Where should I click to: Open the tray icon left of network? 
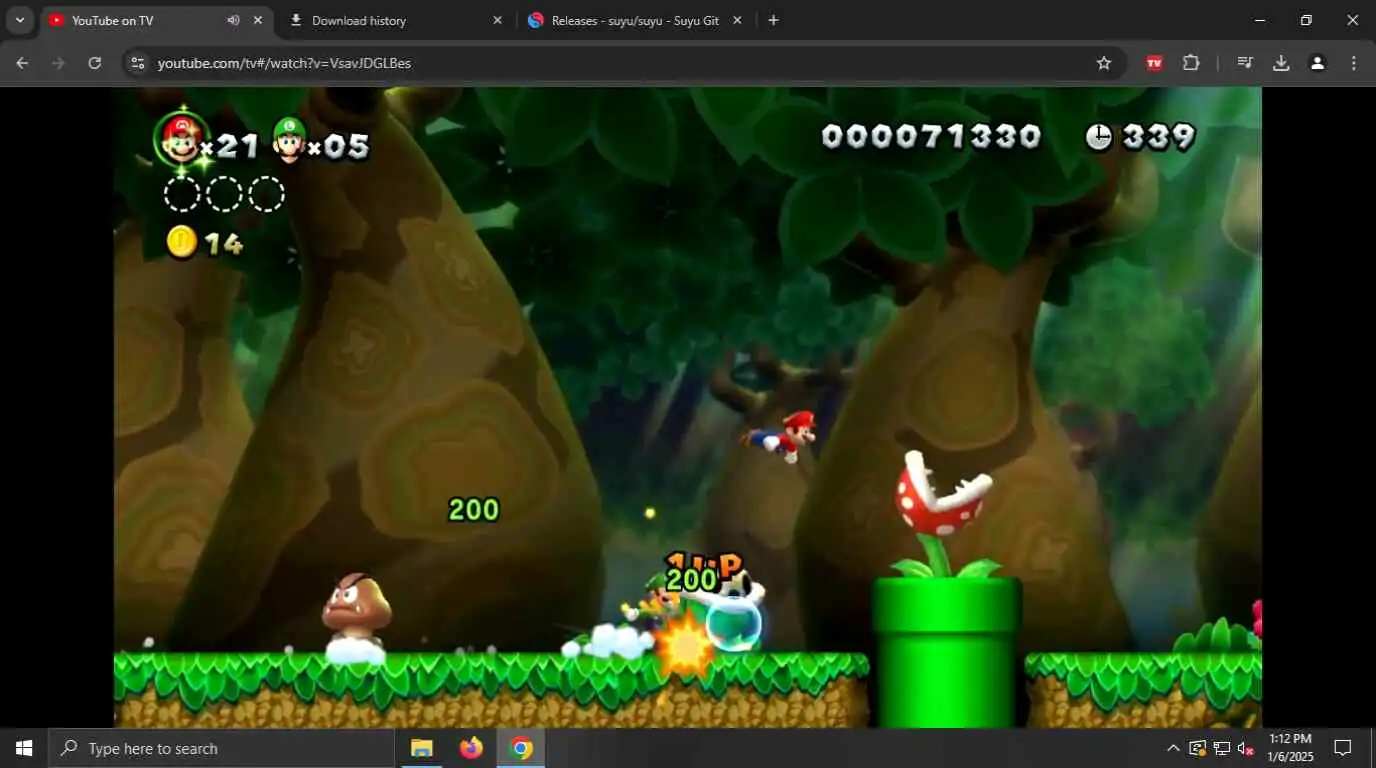click(1197, 748)
